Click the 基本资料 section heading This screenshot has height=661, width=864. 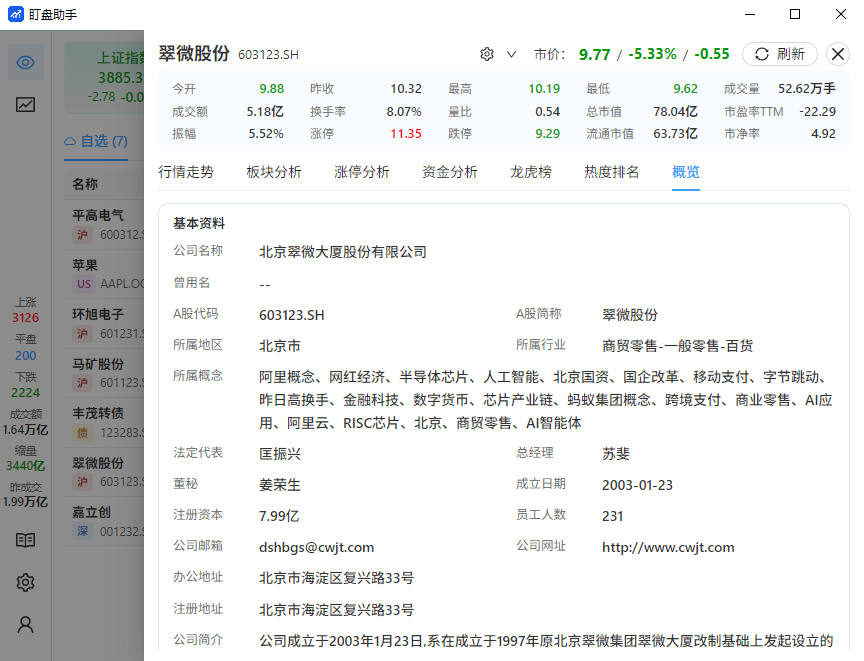point(199,223)
